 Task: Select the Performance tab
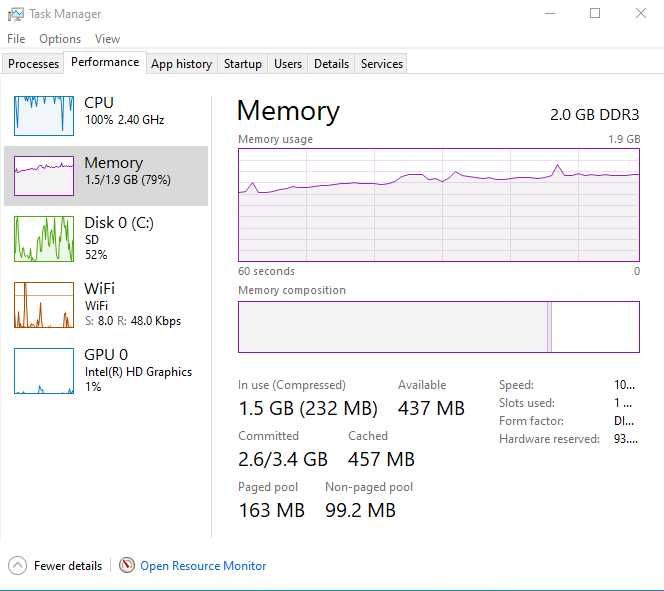point(105,62)
